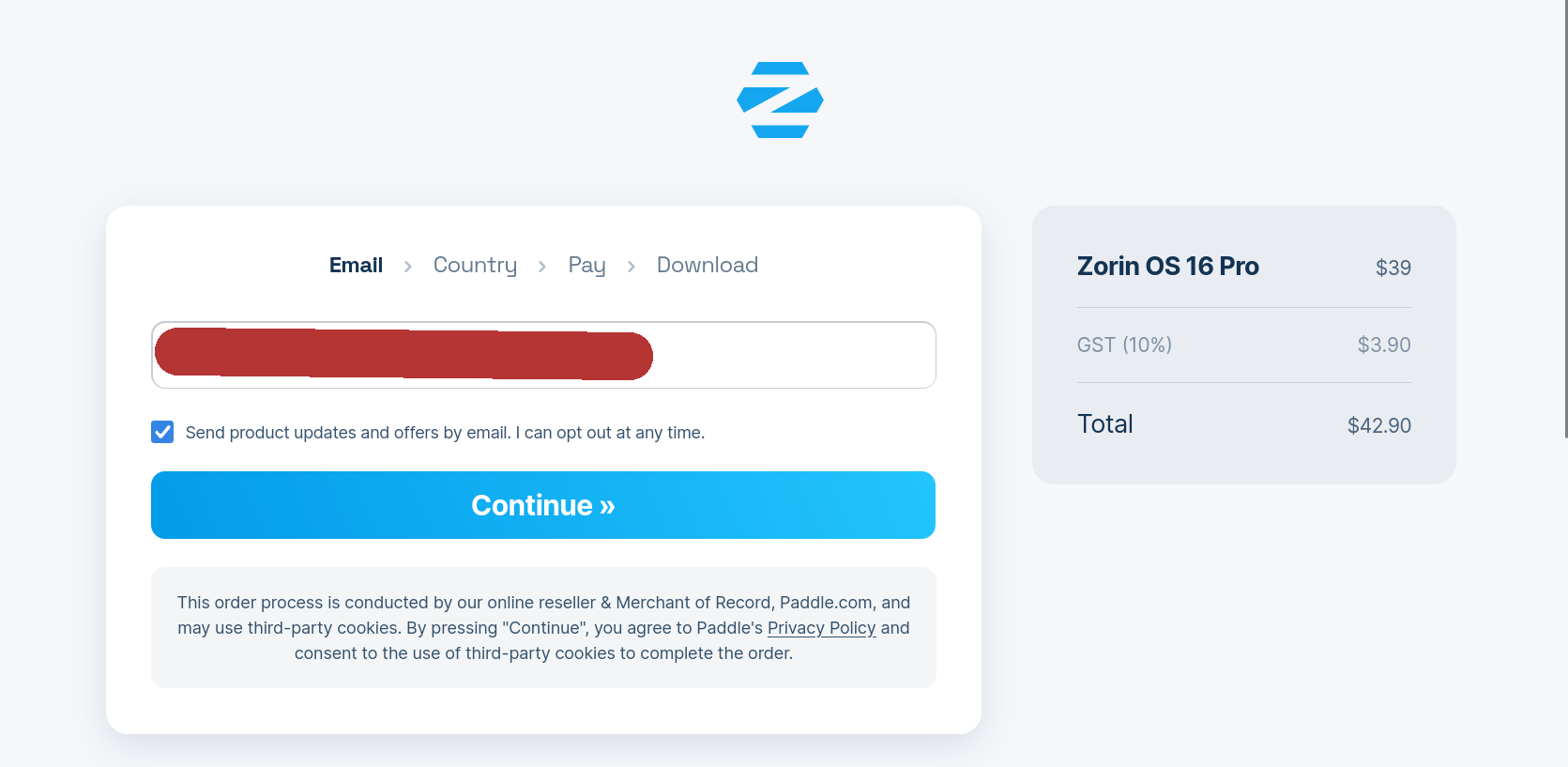Open Paddle's Privacy Policy link
This screenshot has width=1568, height=767.
[821, 628]
